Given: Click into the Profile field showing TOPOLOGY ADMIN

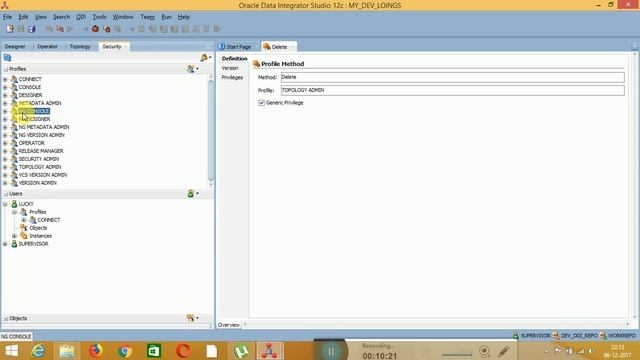Looking at the screenshot, I should pos(452,90).
